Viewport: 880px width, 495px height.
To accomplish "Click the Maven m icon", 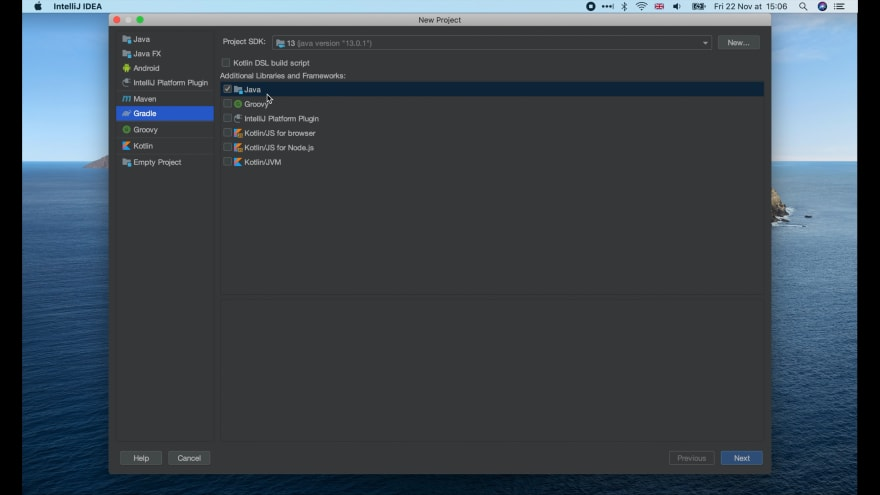I will (x=127, y=99).
